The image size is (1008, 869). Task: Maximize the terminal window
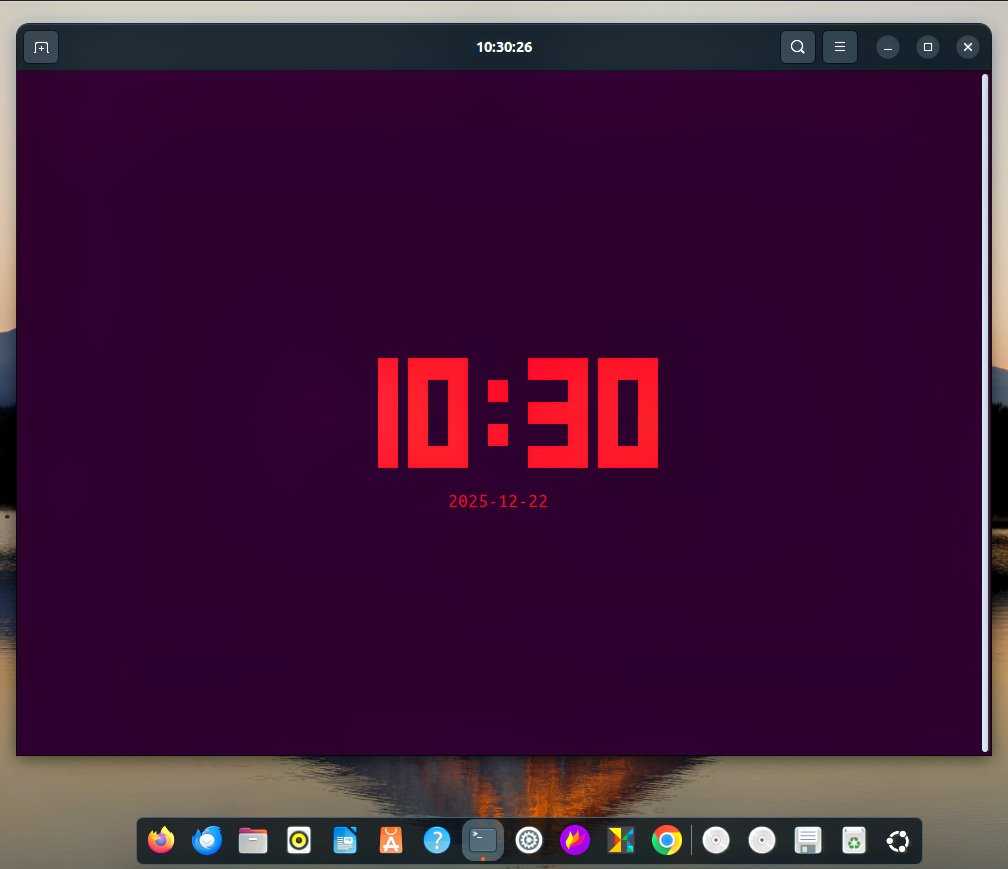point(928,48)
